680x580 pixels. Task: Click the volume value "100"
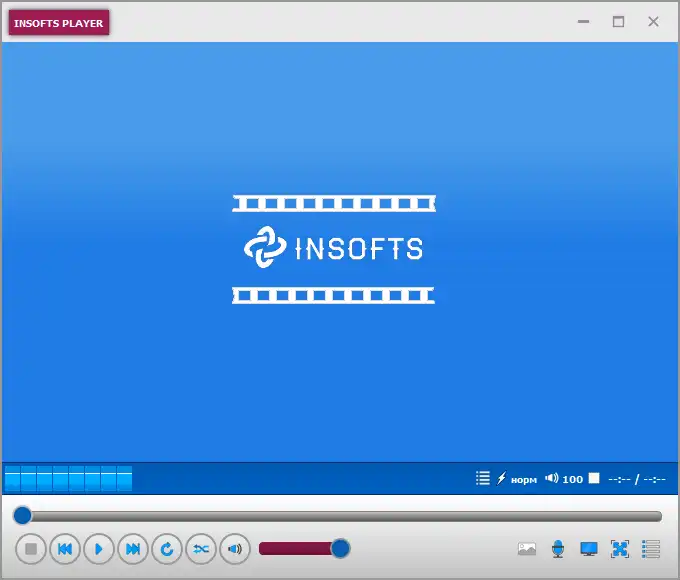[572, 479]
